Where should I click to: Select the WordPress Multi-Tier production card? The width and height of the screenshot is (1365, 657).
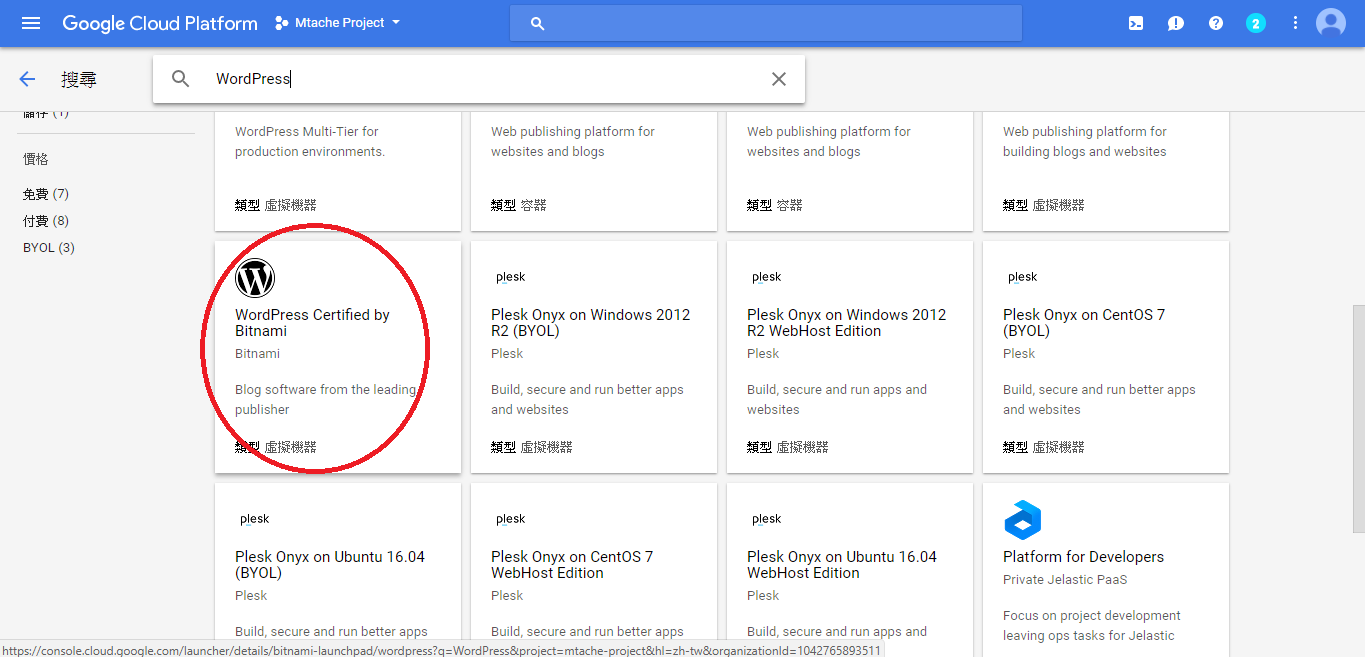point(338,171)
